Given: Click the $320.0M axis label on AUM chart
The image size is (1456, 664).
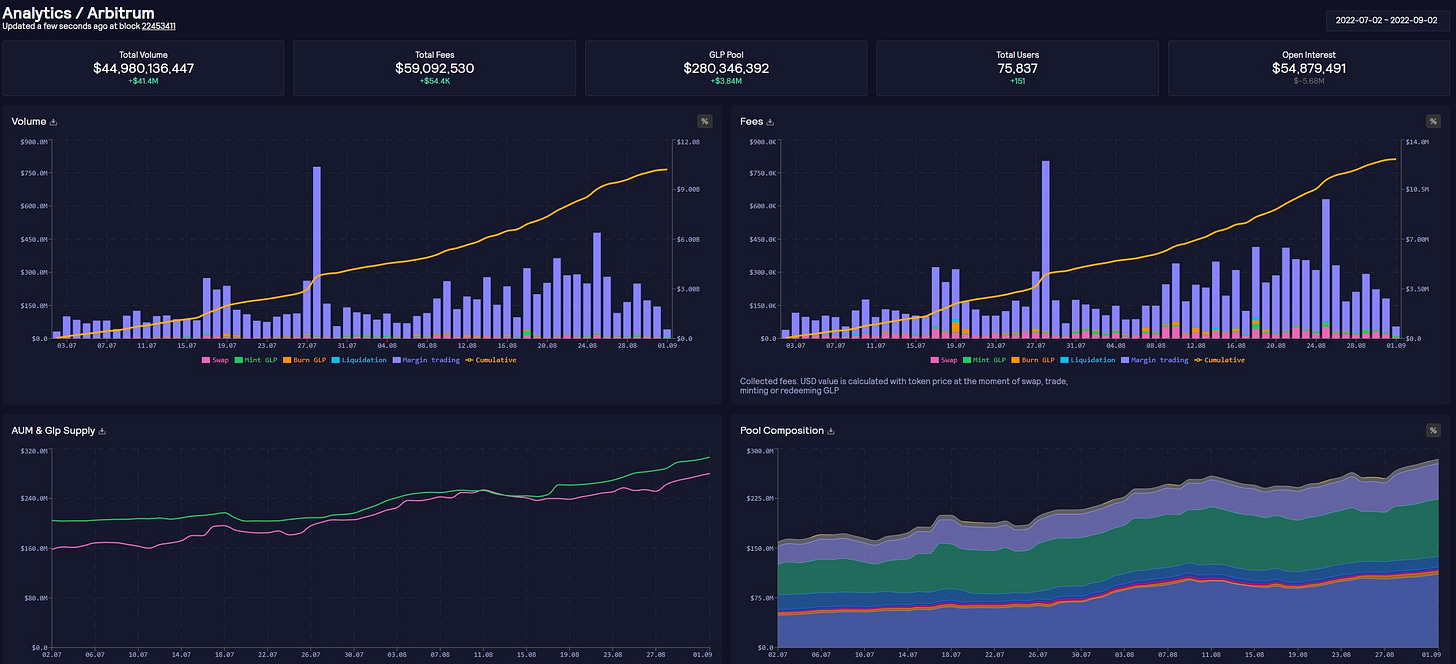Looking at the screenshot, I should click(x=34, y=452).
